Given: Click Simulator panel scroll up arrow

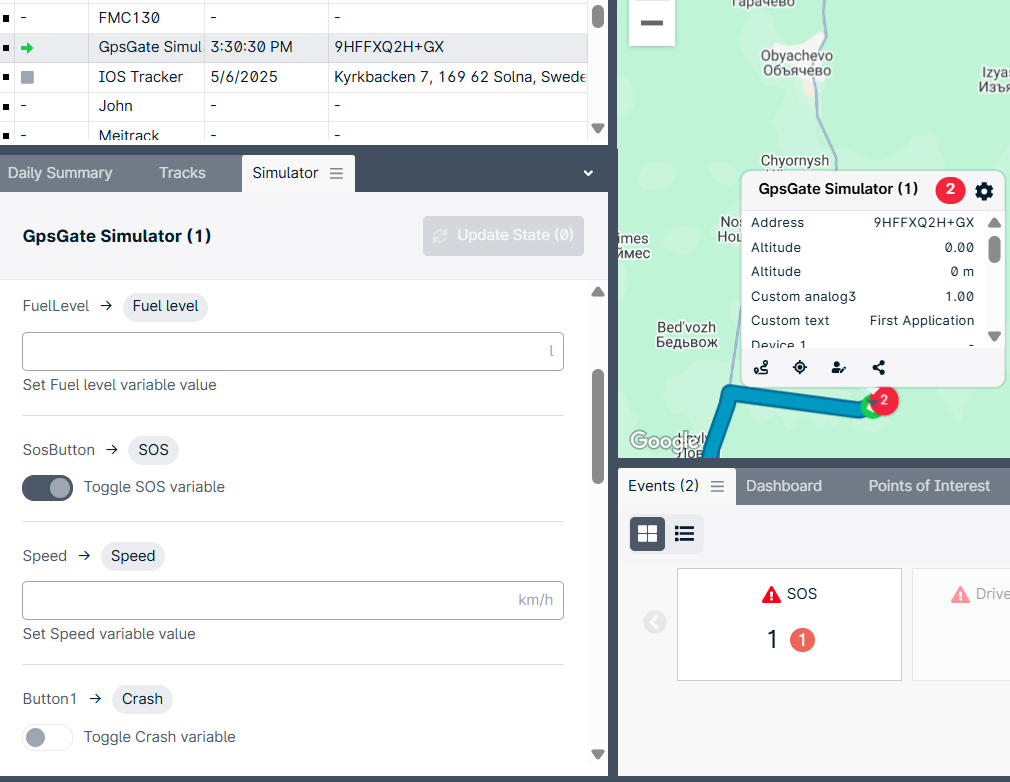Looking at the screenshot, I should pyautogui.click(x=598, y=292).
